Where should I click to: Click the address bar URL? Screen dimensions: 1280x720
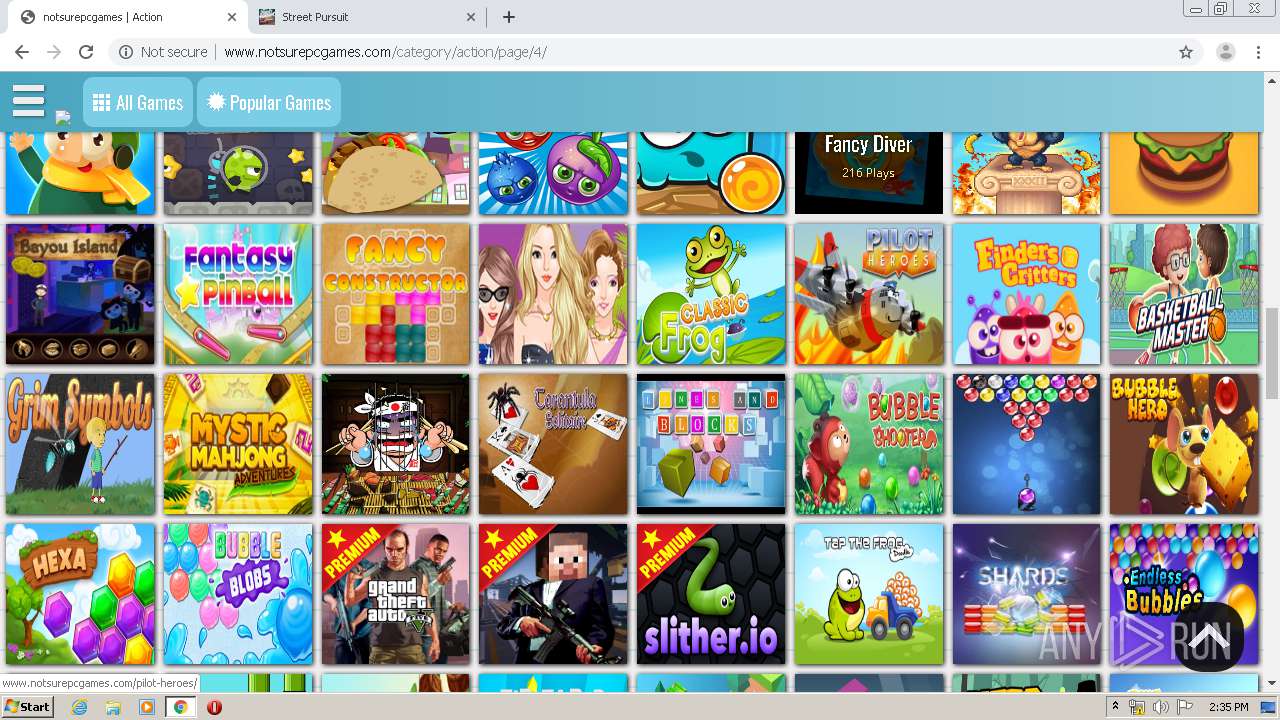(x=385, y=52)
